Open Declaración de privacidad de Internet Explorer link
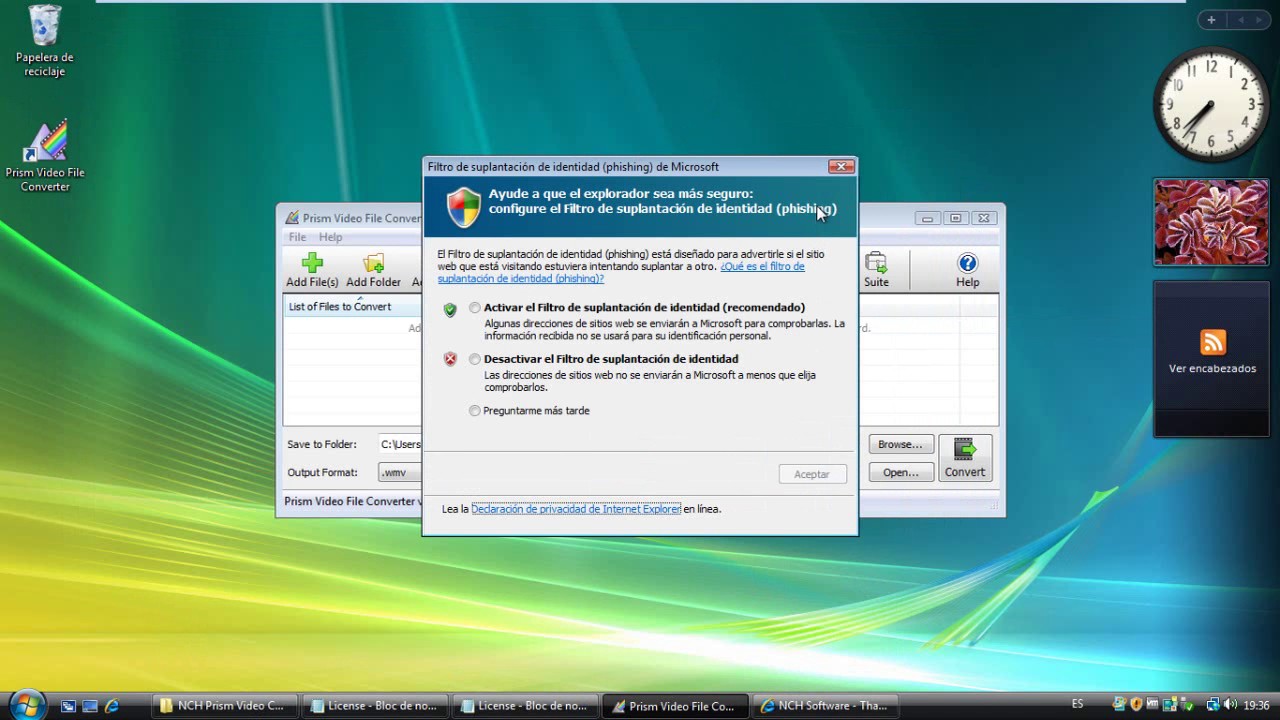Screen dimensions: 1280x720 576,509
